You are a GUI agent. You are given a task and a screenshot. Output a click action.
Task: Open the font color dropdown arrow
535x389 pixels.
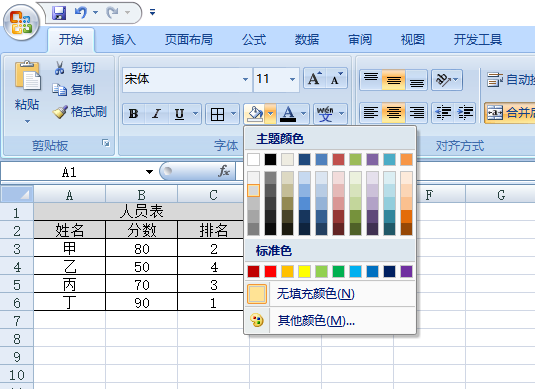tap(303, 114)
